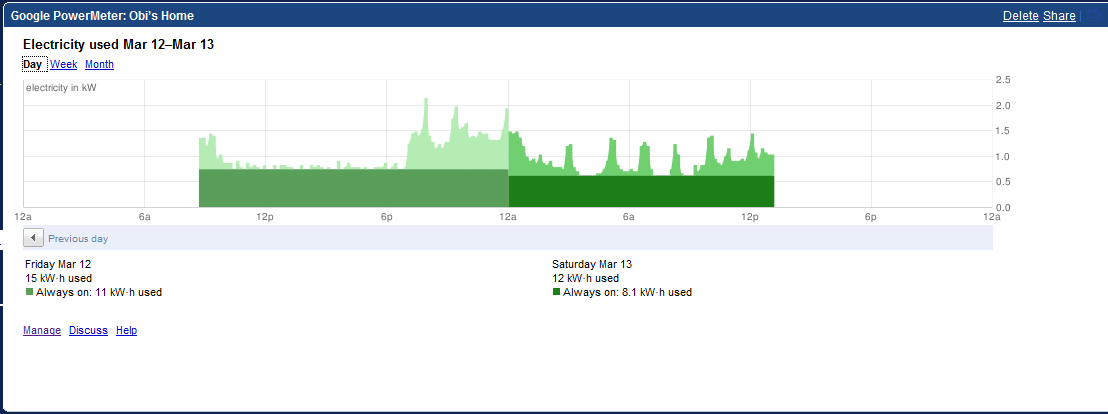
Task: Click the 2.0 value on the y-axis
Action: coord(1003,105)
